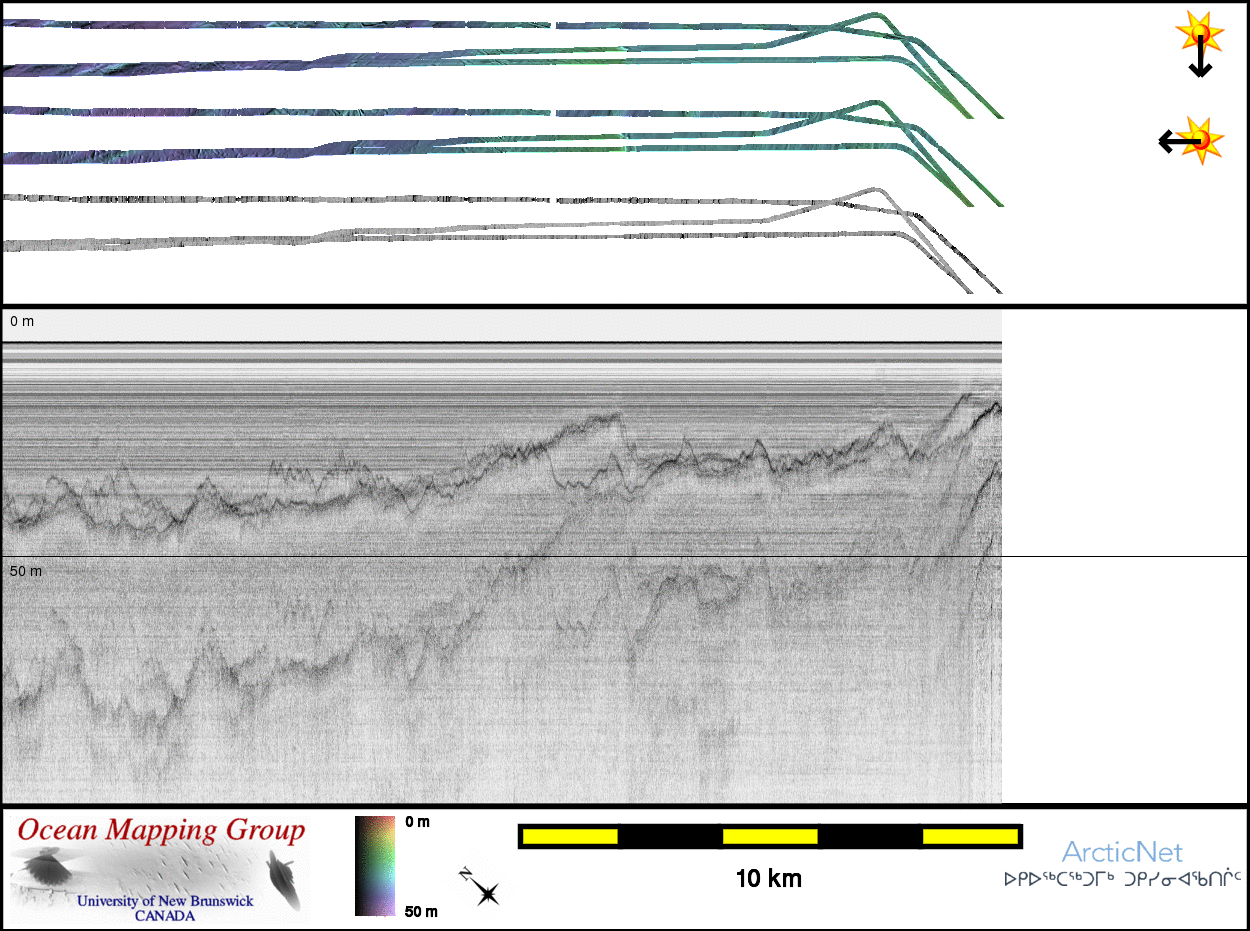The width and height of the screenshot is (1250, 931).
Task: Click the Inuktitut syllabics text below ArcticNet
Action: pyautogui.click(x=1122, y=881)
